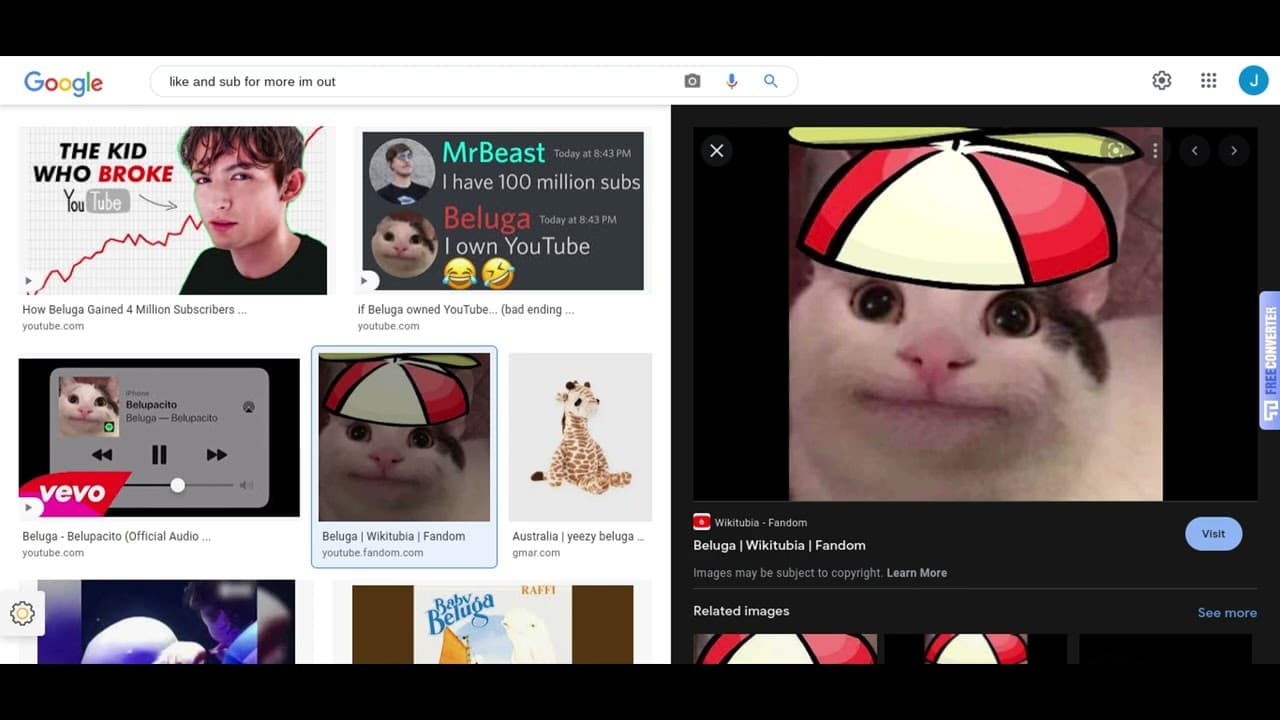This screenshot has height=720, width=1280.
Task: Open "if Beluga owned YouTube" result title
Action: pyautogui.click(x=466, y=310)
